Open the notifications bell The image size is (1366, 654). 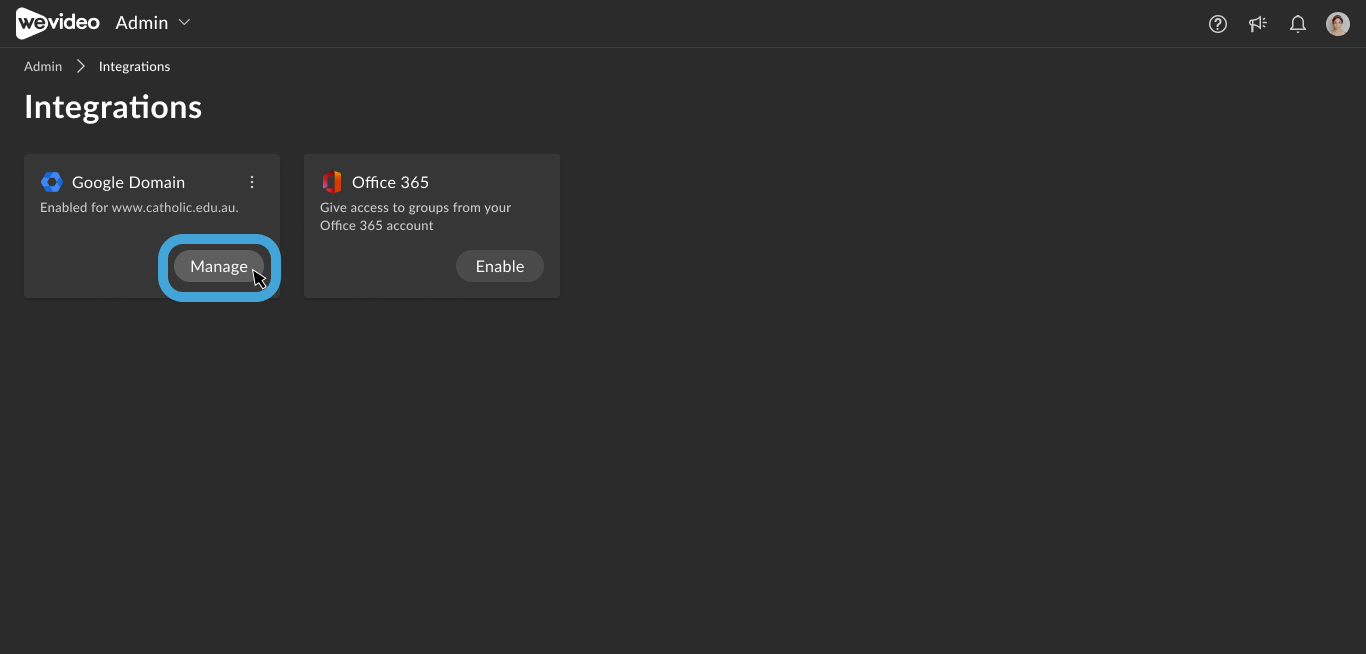pyautogui.click(x=1298, y=24)
